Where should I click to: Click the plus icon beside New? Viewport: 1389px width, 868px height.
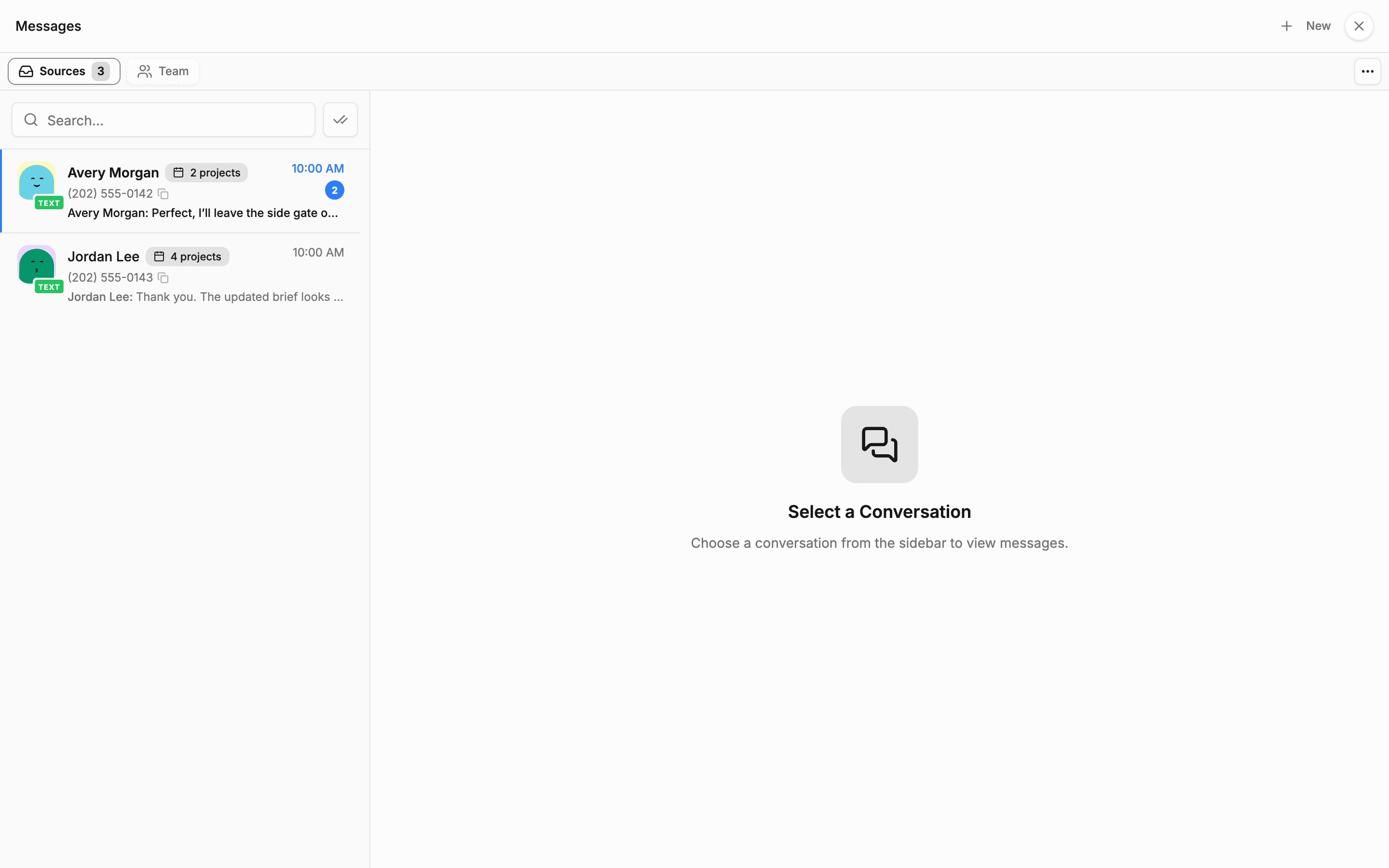click(x=1286, y=27)
